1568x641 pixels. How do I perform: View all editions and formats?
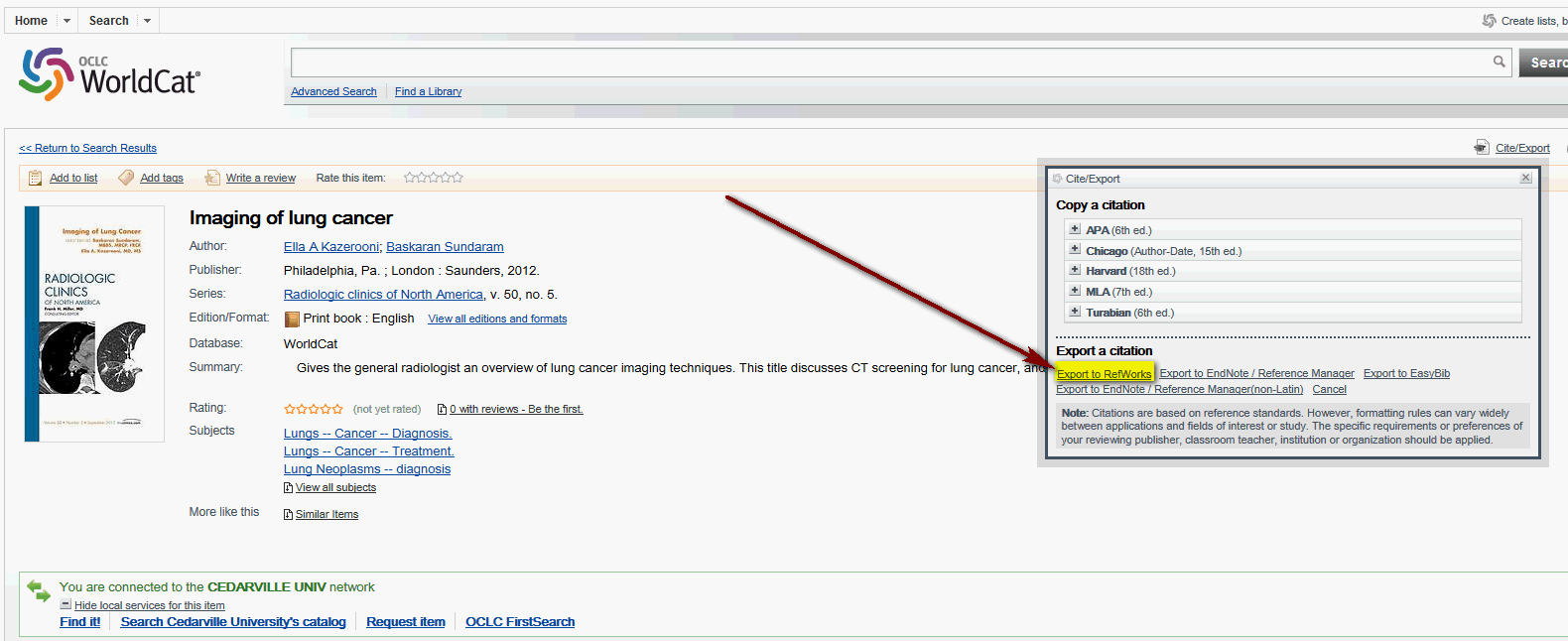[497, 319]
